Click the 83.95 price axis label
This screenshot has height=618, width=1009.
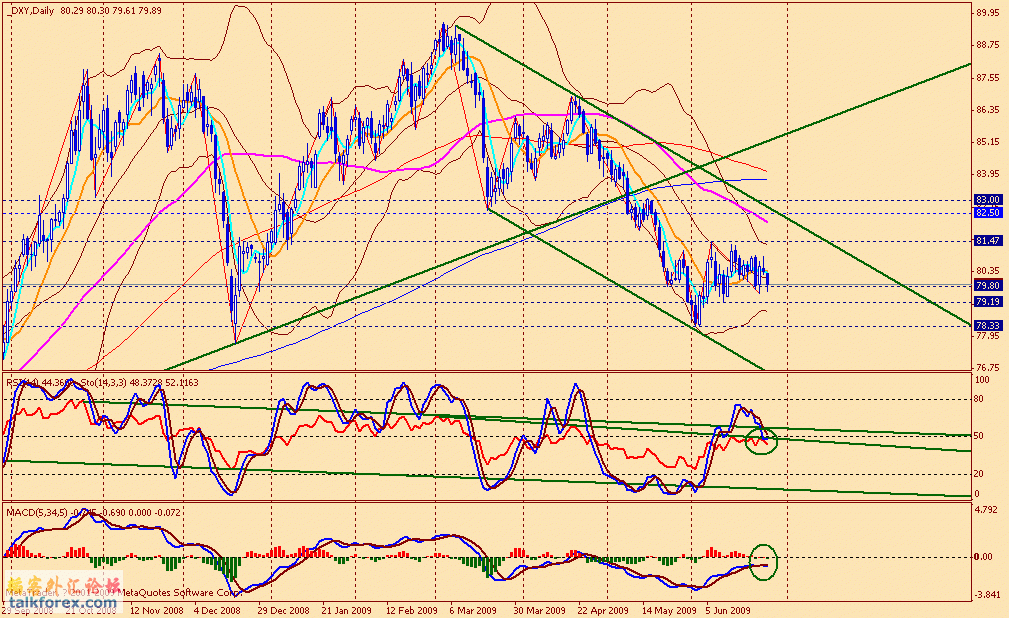(988, 174)
